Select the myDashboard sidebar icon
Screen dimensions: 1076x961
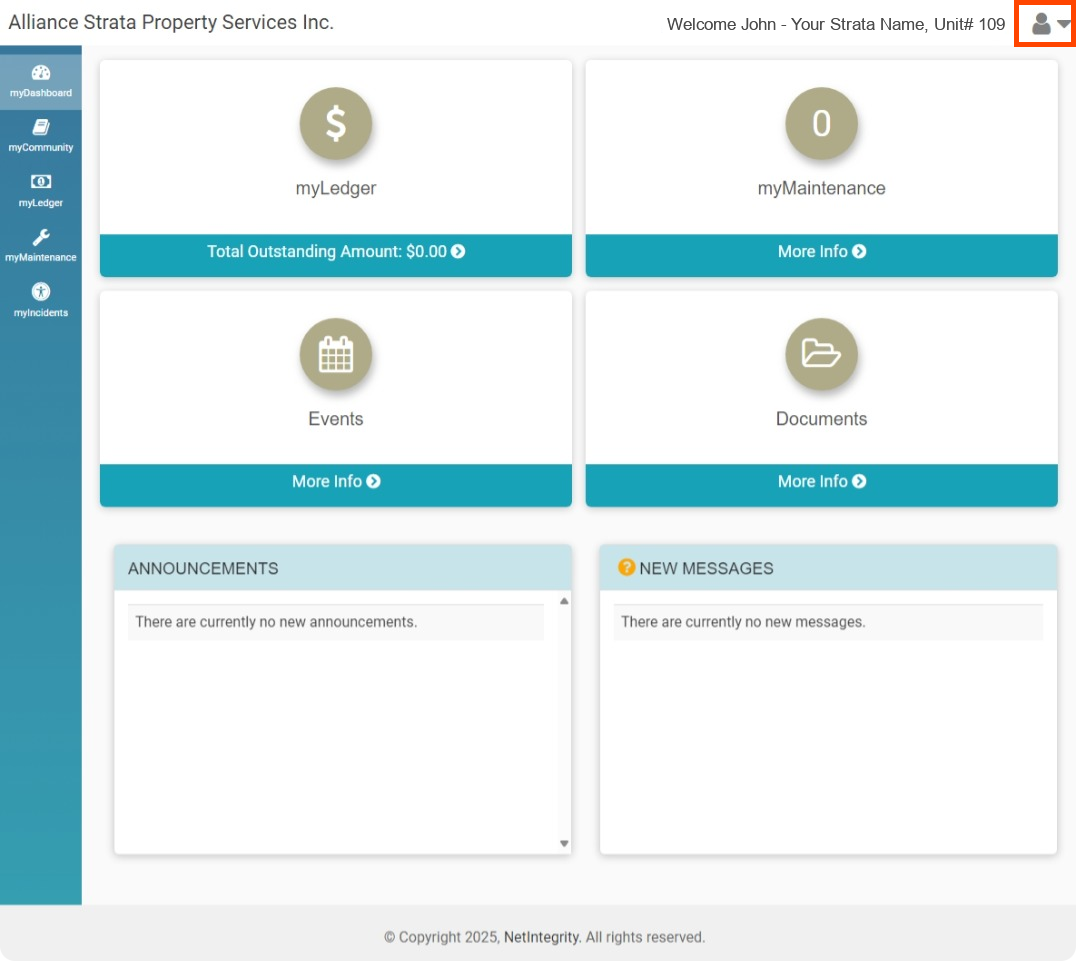point(41,73)
